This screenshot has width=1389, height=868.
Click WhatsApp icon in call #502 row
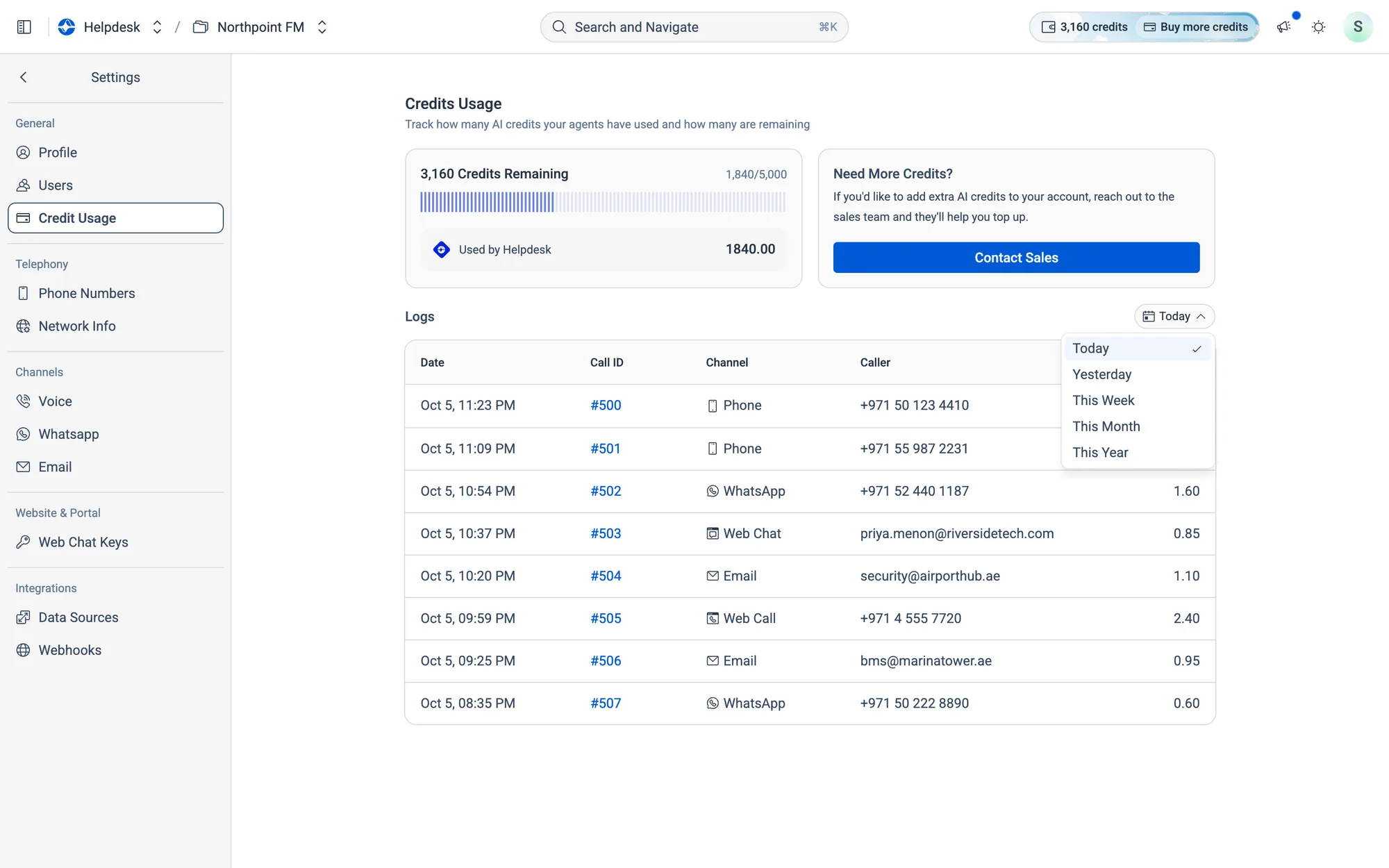pos(713,491)
